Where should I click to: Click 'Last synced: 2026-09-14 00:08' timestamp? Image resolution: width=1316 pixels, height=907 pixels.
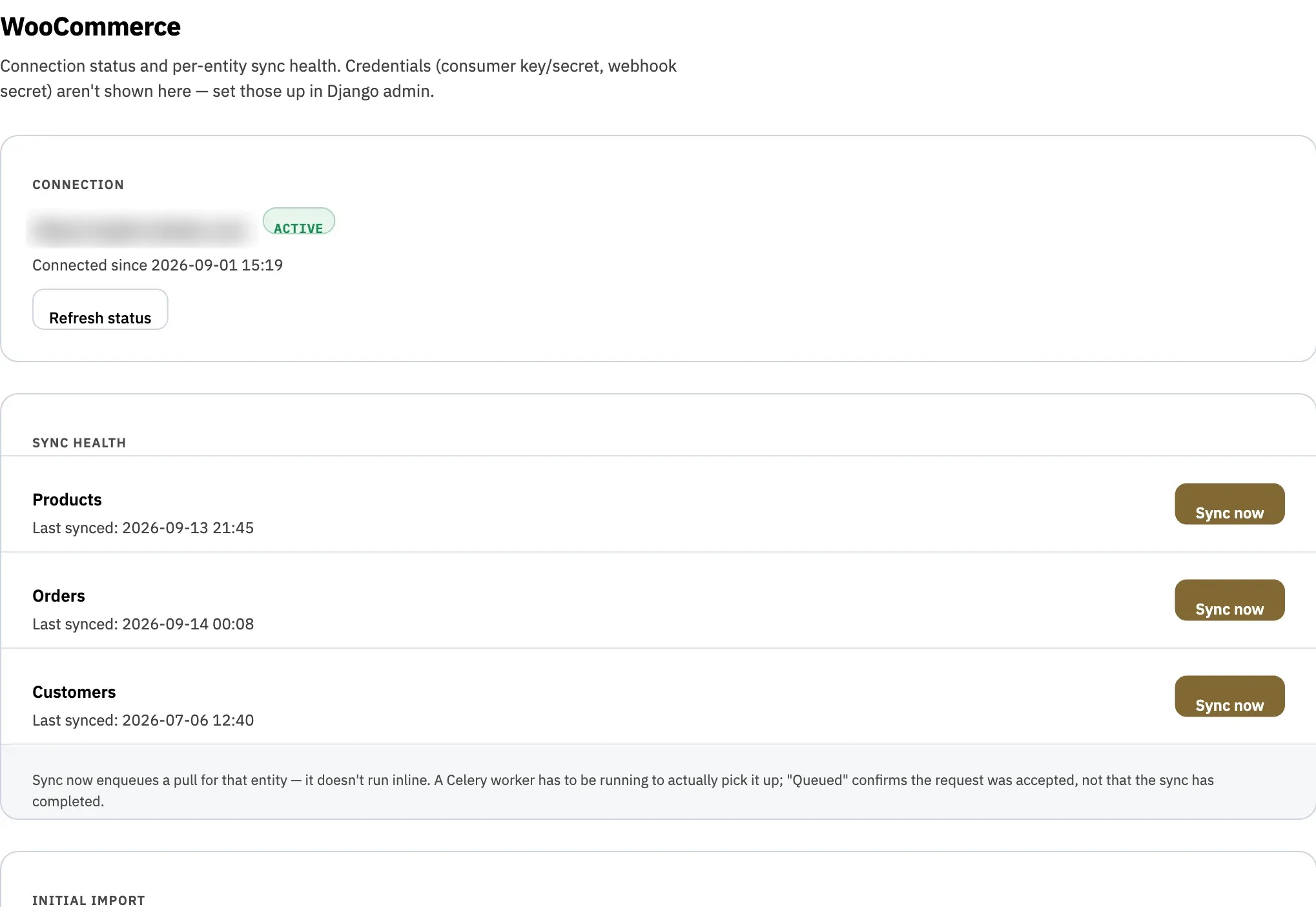[143, 624]
